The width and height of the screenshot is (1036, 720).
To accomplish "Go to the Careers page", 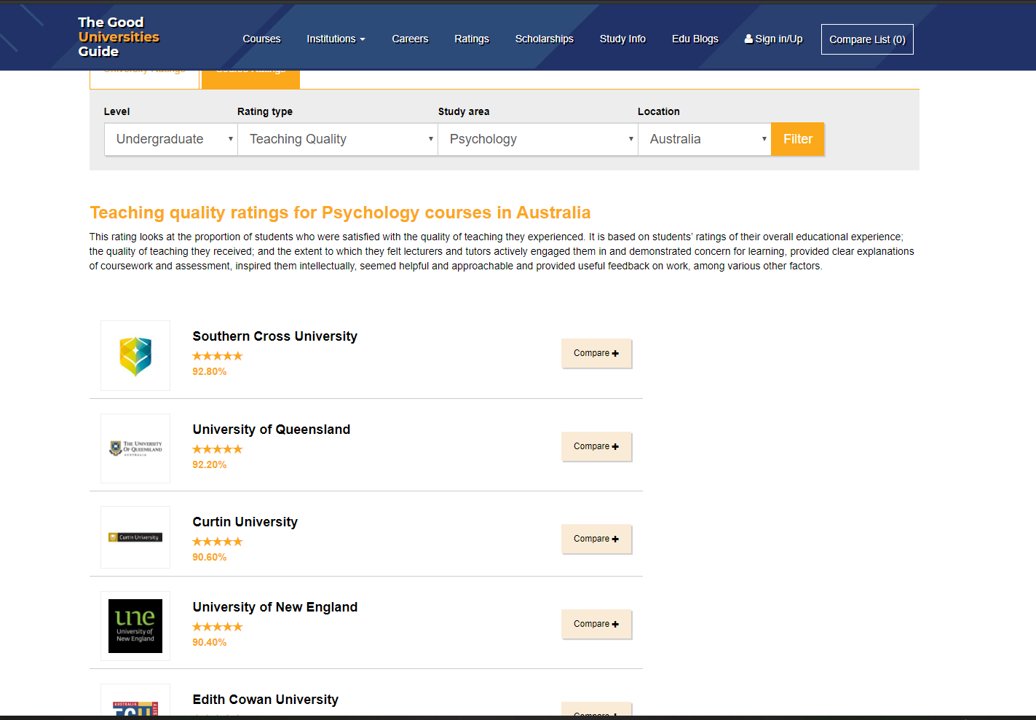I will click(410, 39).
